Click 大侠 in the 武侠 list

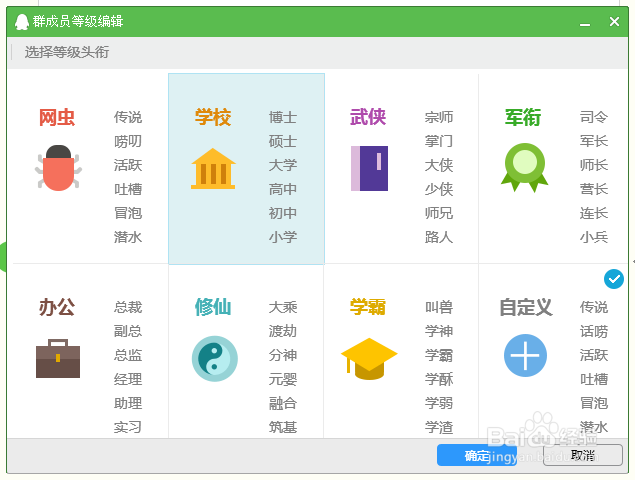(x=439, y=165)
